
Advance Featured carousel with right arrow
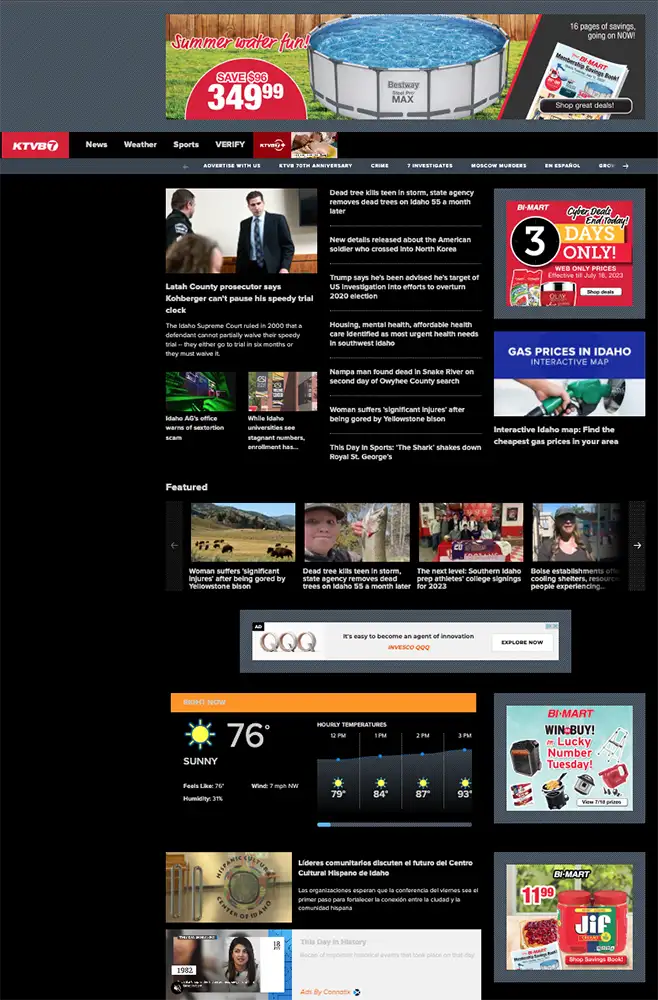click(637, 545)
